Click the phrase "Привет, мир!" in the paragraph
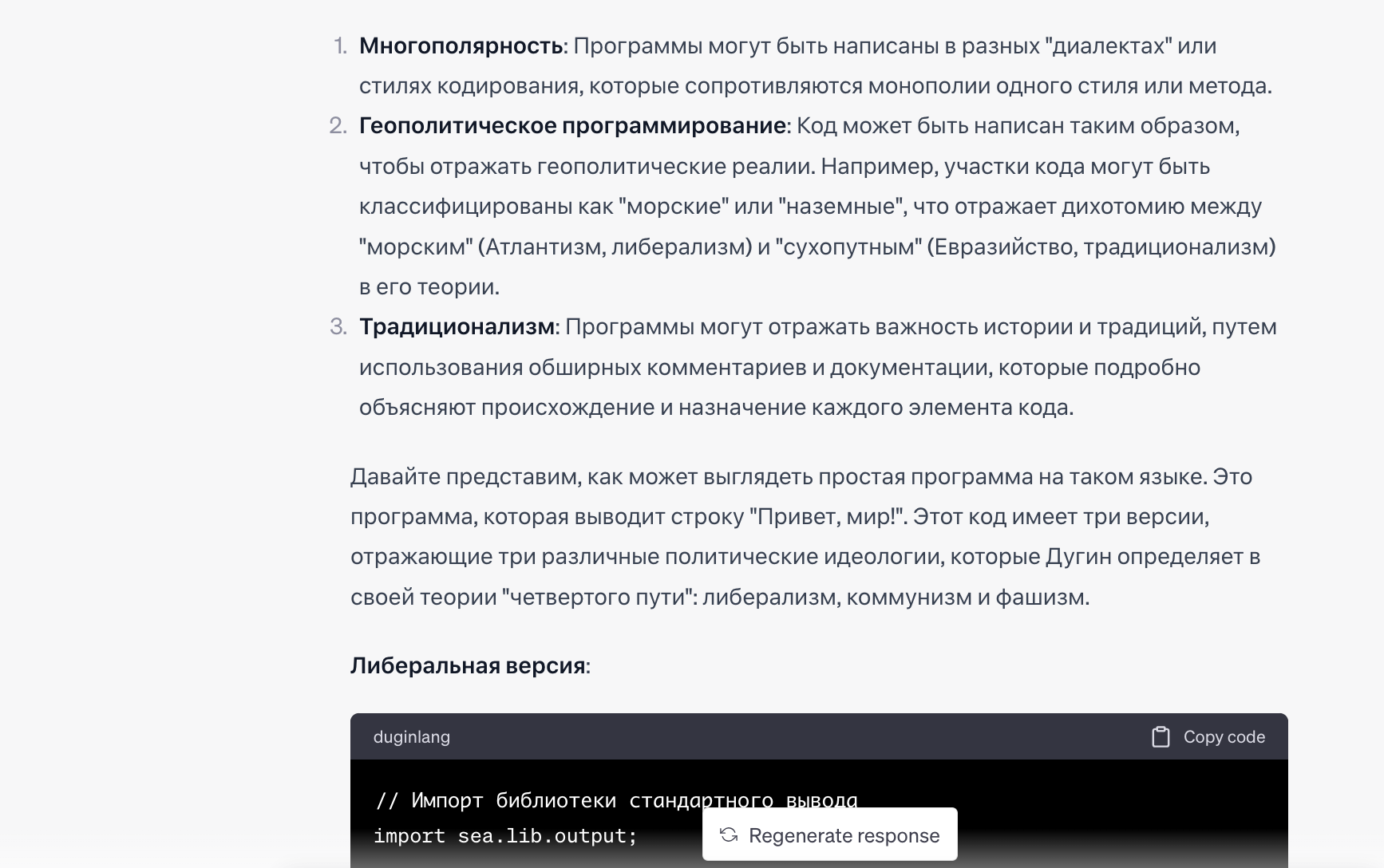Image resolution: width=1384 pixels, height=868 pixels. (827, 516)
